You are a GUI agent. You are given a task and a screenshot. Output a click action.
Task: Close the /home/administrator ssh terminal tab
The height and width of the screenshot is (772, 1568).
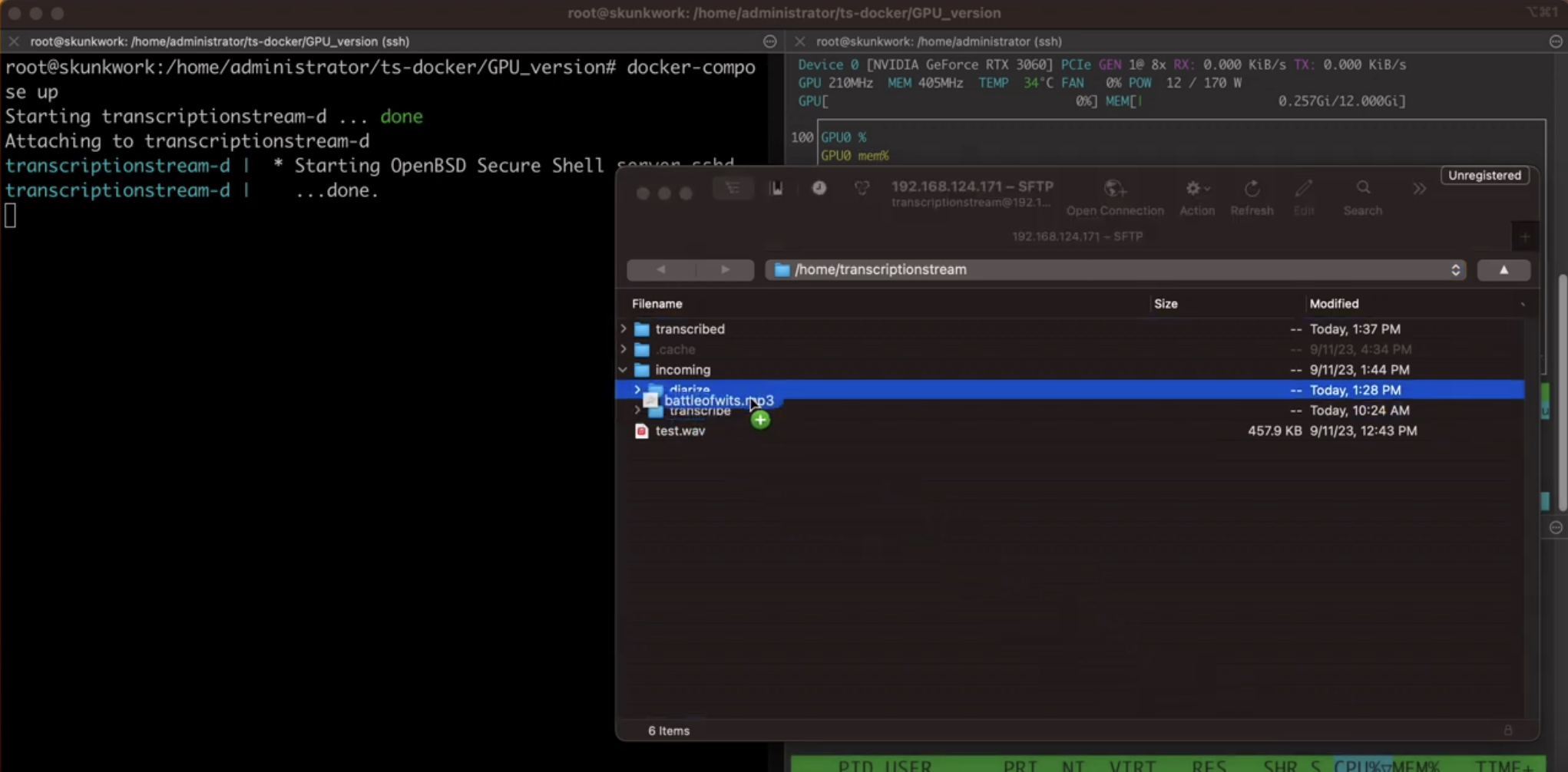coord(799,41)
